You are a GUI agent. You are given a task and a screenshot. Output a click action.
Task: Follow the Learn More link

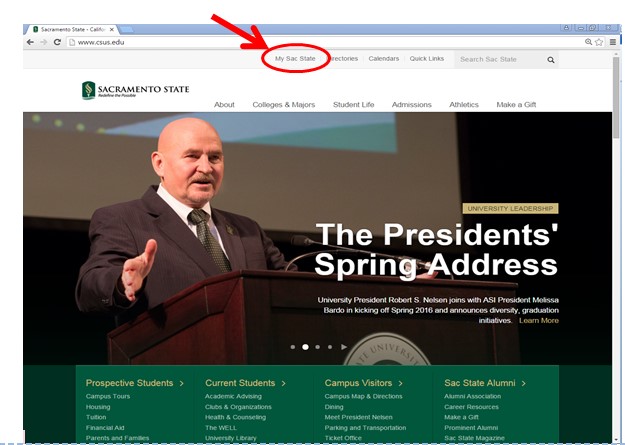pos(539,321)
